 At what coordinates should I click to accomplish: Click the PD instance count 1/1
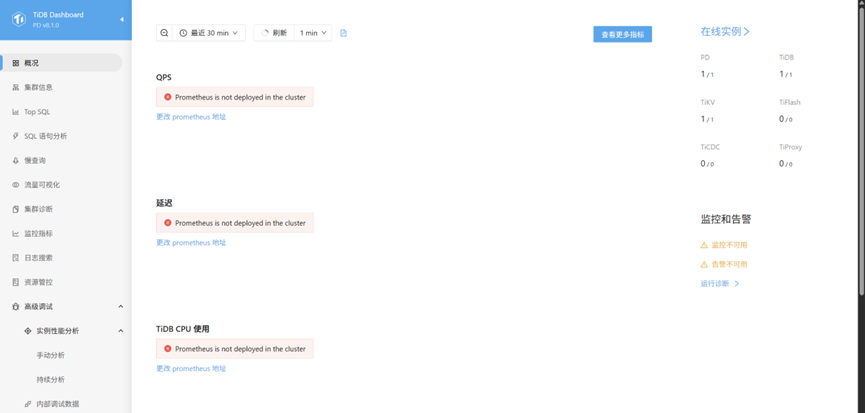(707, 74)
